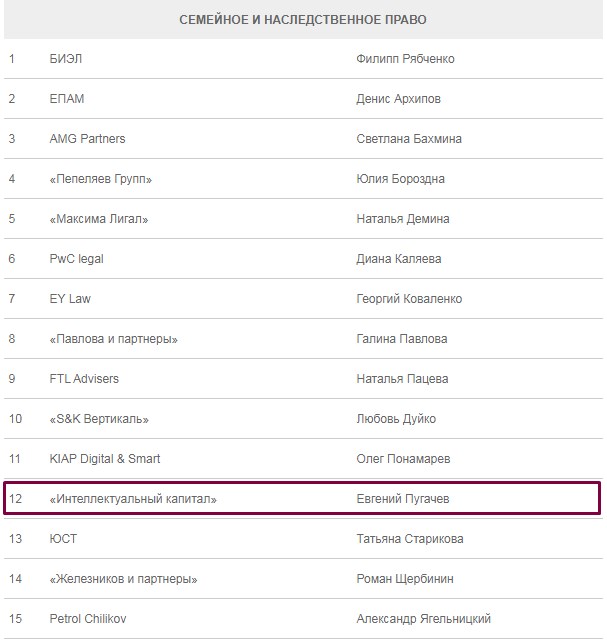Viewport: 607px width, 644px height.
Task: Click the name Филипп Рябченко
Action: 405,59
